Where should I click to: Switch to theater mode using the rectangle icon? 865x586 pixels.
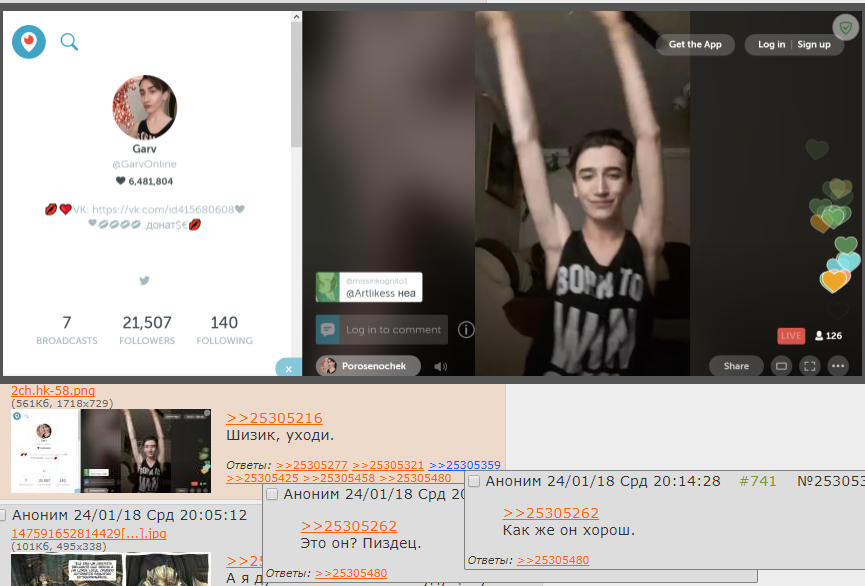coord(782,366)
